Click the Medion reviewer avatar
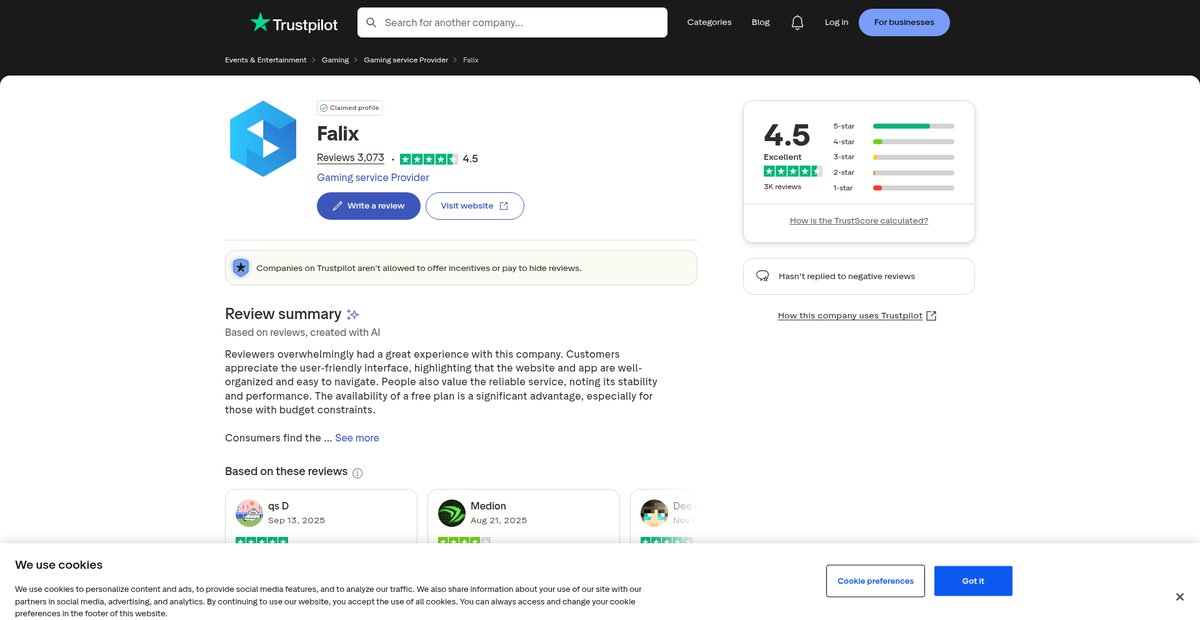 click(452, 513)
